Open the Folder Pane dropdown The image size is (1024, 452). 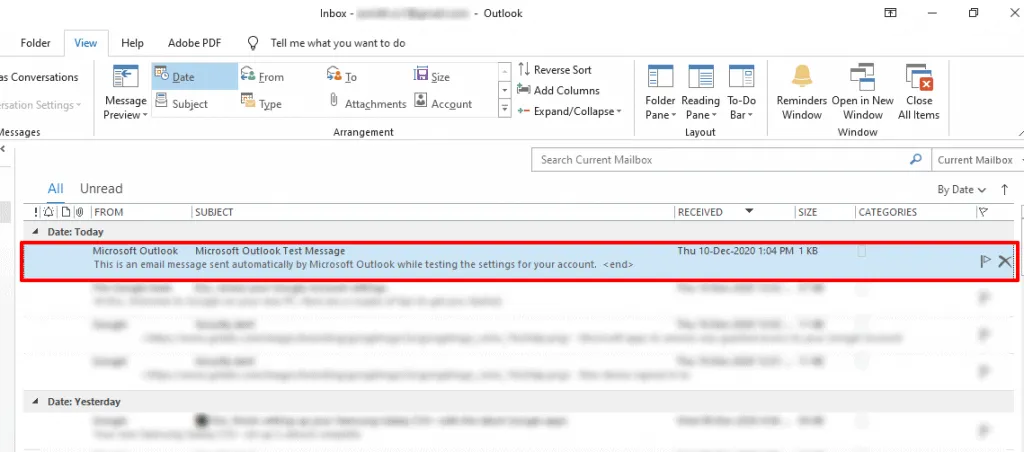tap(660, 91)
